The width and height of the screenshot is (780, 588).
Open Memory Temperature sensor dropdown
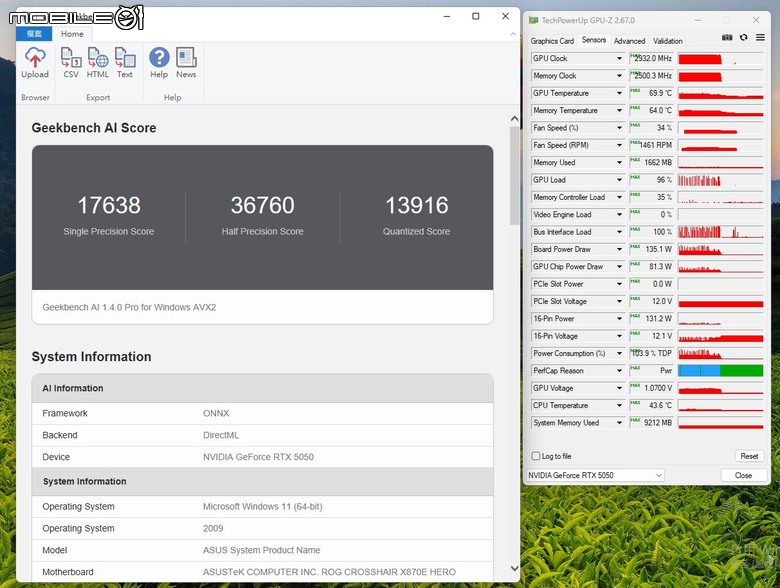pyautogui.click(x=619, y=110)
